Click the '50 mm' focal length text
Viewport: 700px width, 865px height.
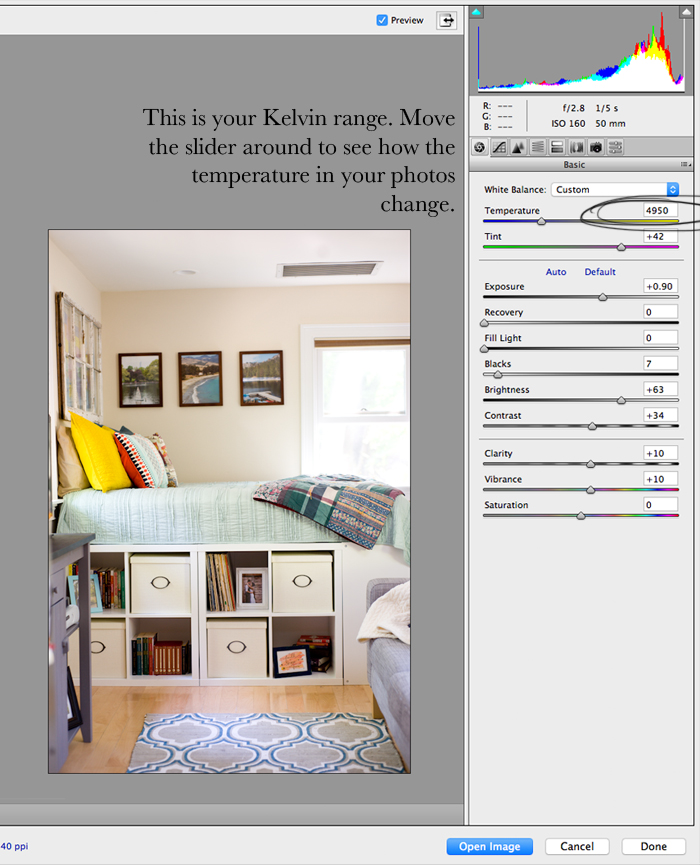[x=610, y=124]
